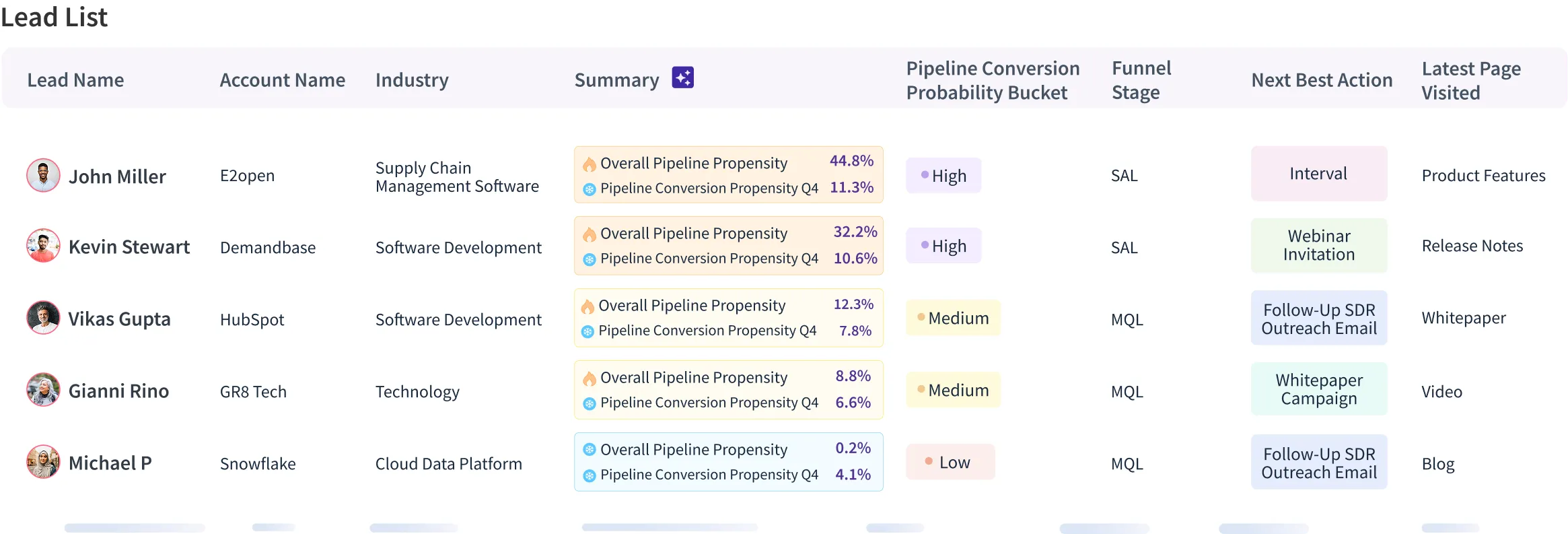Click the AI sparkle icon beside Summary

[682, 78]
